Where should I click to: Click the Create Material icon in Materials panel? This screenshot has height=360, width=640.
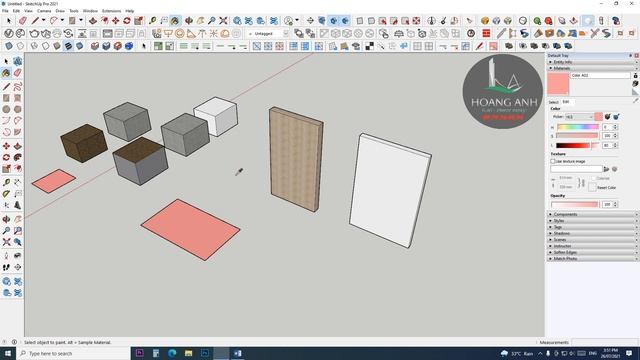click(x=636, y=83)
